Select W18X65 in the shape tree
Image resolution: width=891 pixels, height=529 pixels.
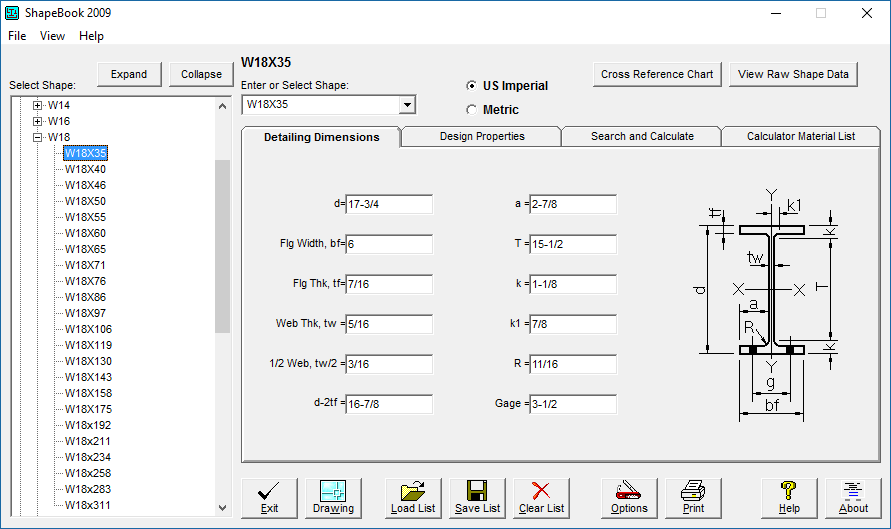pos(85,249)
